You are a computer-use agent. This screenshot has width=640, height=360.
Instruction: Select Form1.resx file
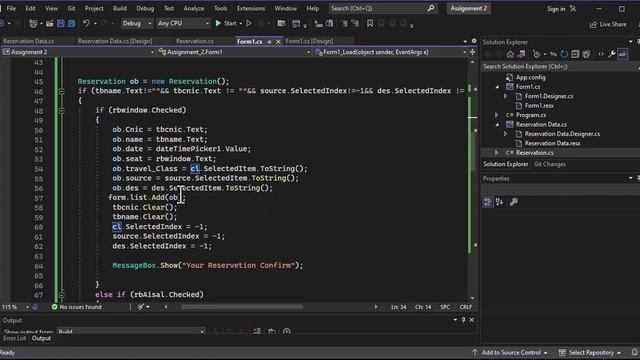pos(539,106)
